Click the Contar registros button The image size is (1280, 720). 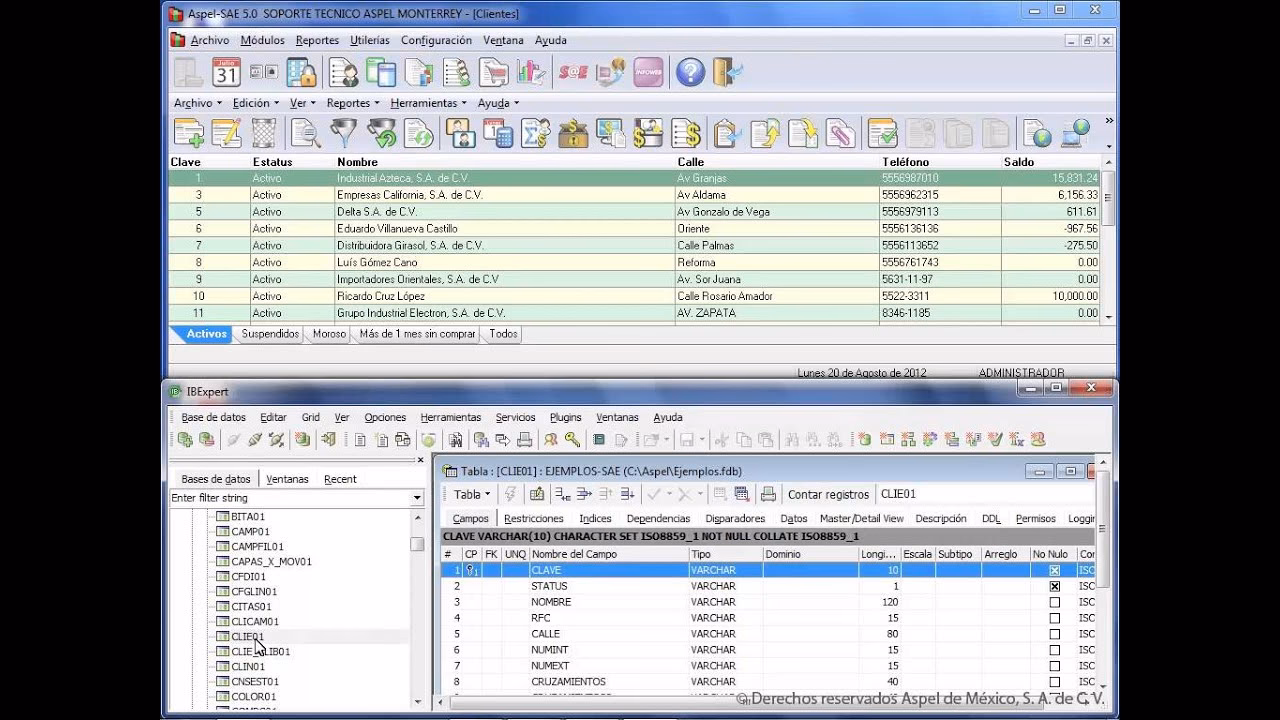click(828, 494)
